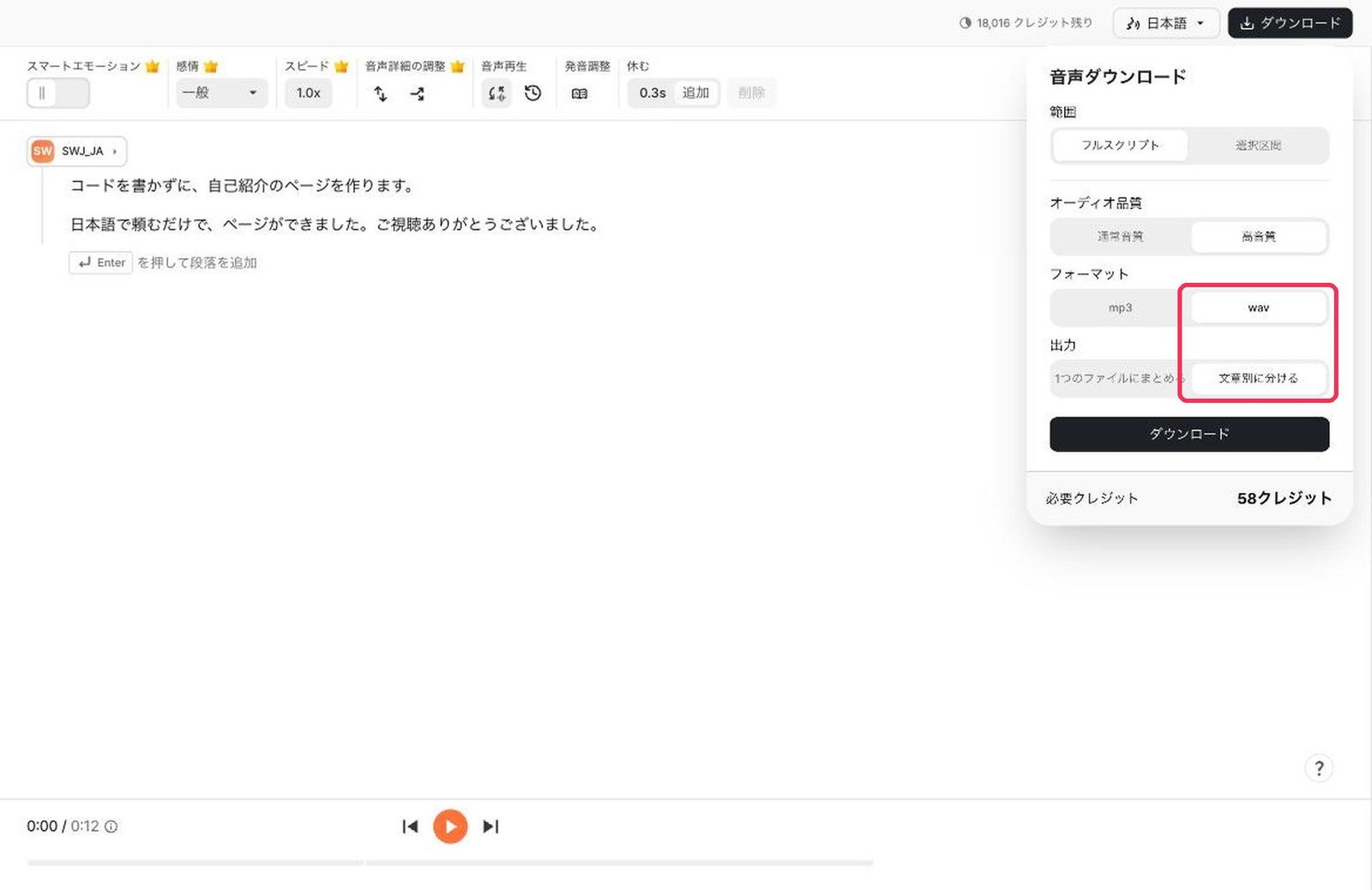Click the first segment of the playback progress bar
The height and width of the screenshot is (890, 1372).
pos(195,863)
